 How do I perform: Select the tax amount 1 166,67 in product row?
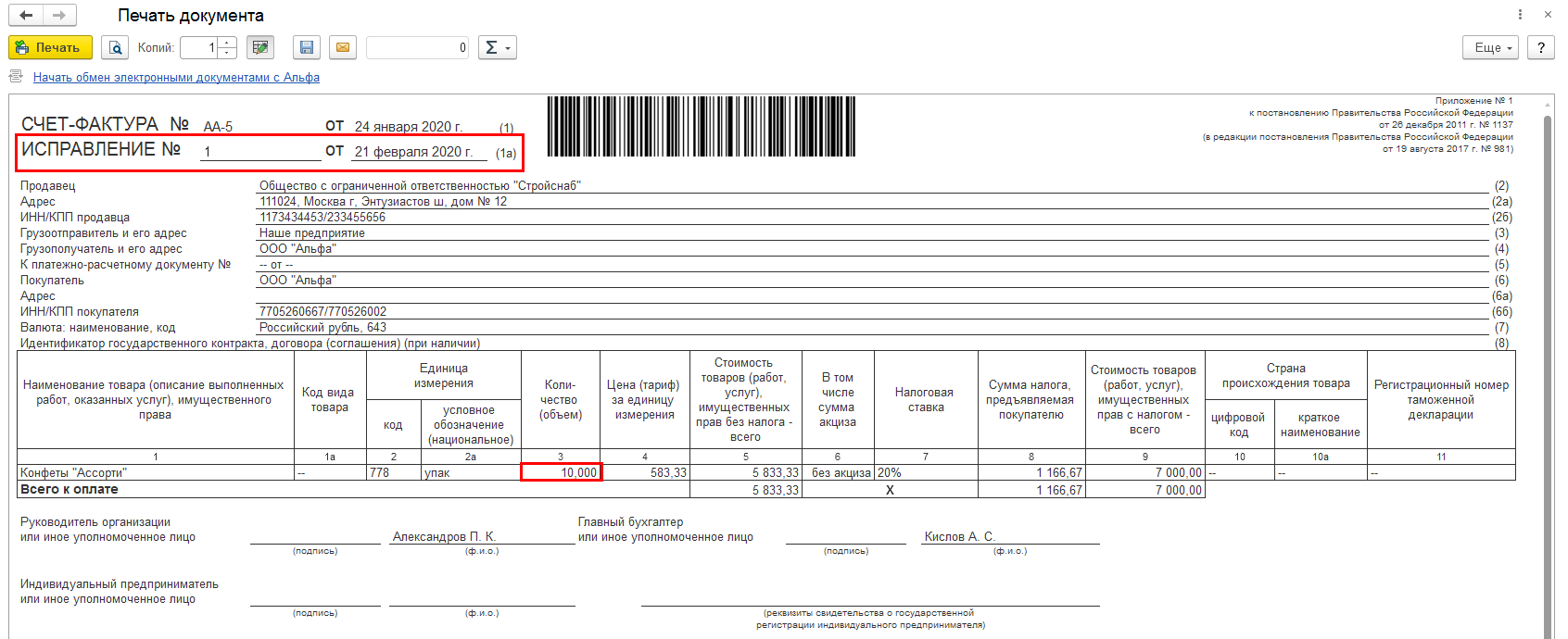click(x=1031, y=472)
